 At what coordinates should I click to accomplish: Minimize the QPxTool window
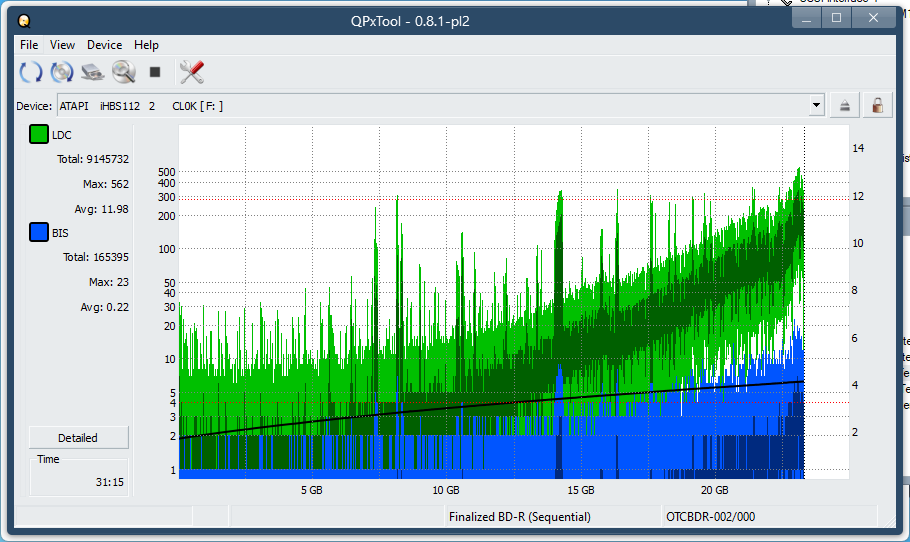click(806, 18)
